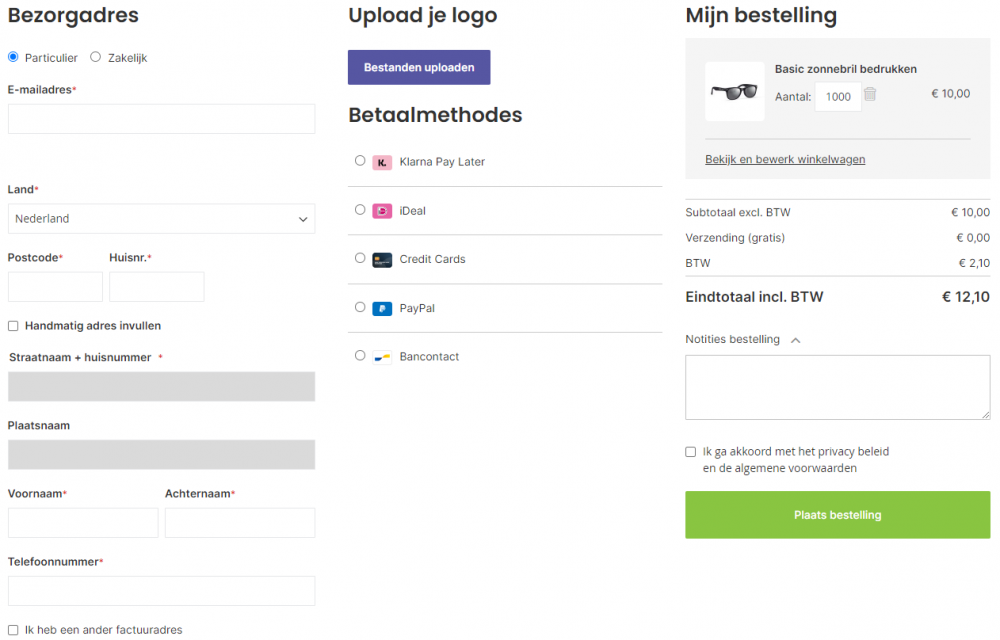Click the PayPal logo icon
Viewport: 1000px width, 640px height.
pyautogui.click(x=382, y=309)
